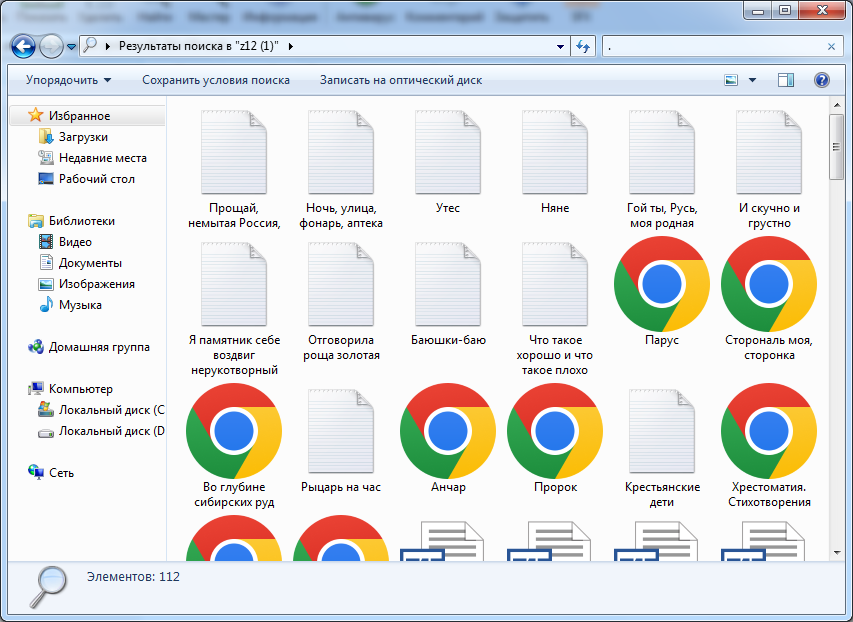Select the file Крестьянские дети
This screenshot has width=853, height=622.
click(662, 448)
